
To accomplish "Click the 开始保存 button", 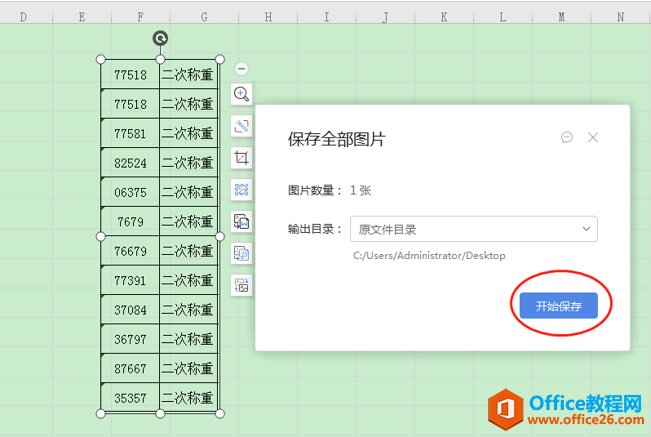I will 558,306.
